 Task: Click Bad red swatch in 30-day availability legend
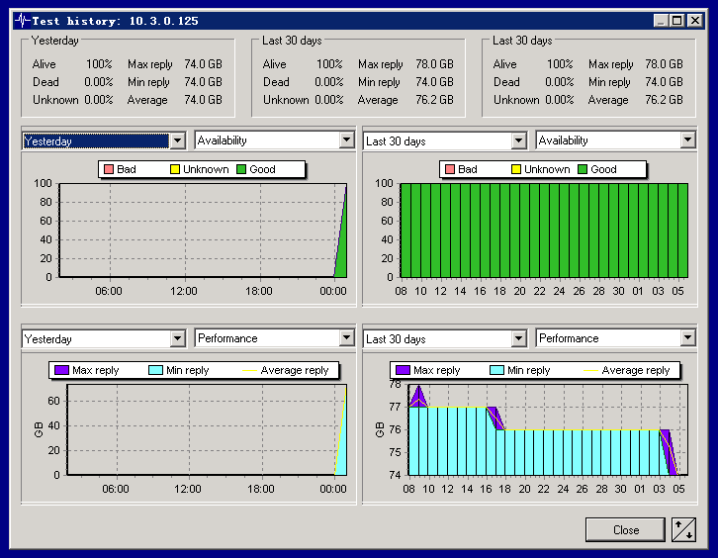tap(450, 169)
